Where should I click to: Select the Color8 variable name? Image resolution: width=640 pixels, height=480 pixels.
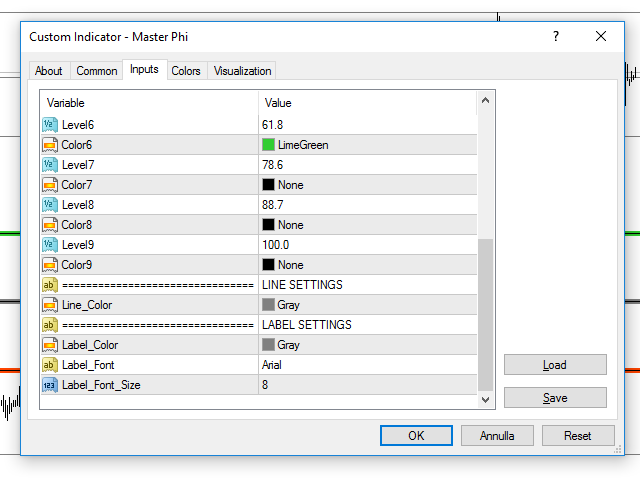pos(77,225)
